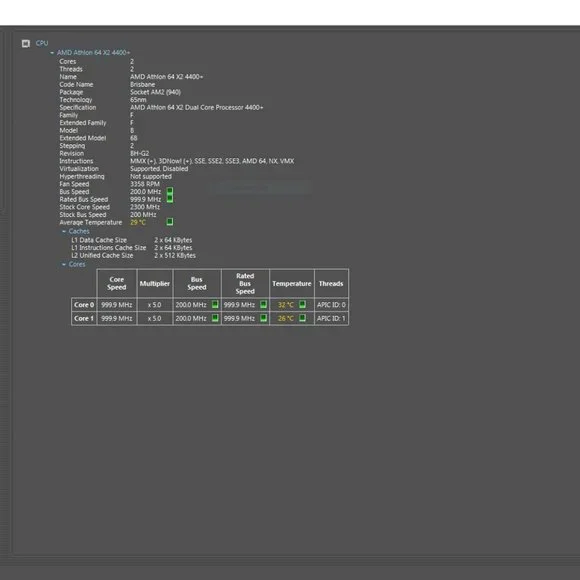Select the Core 0 row label

pyautogui.click(x=84, y=305)
